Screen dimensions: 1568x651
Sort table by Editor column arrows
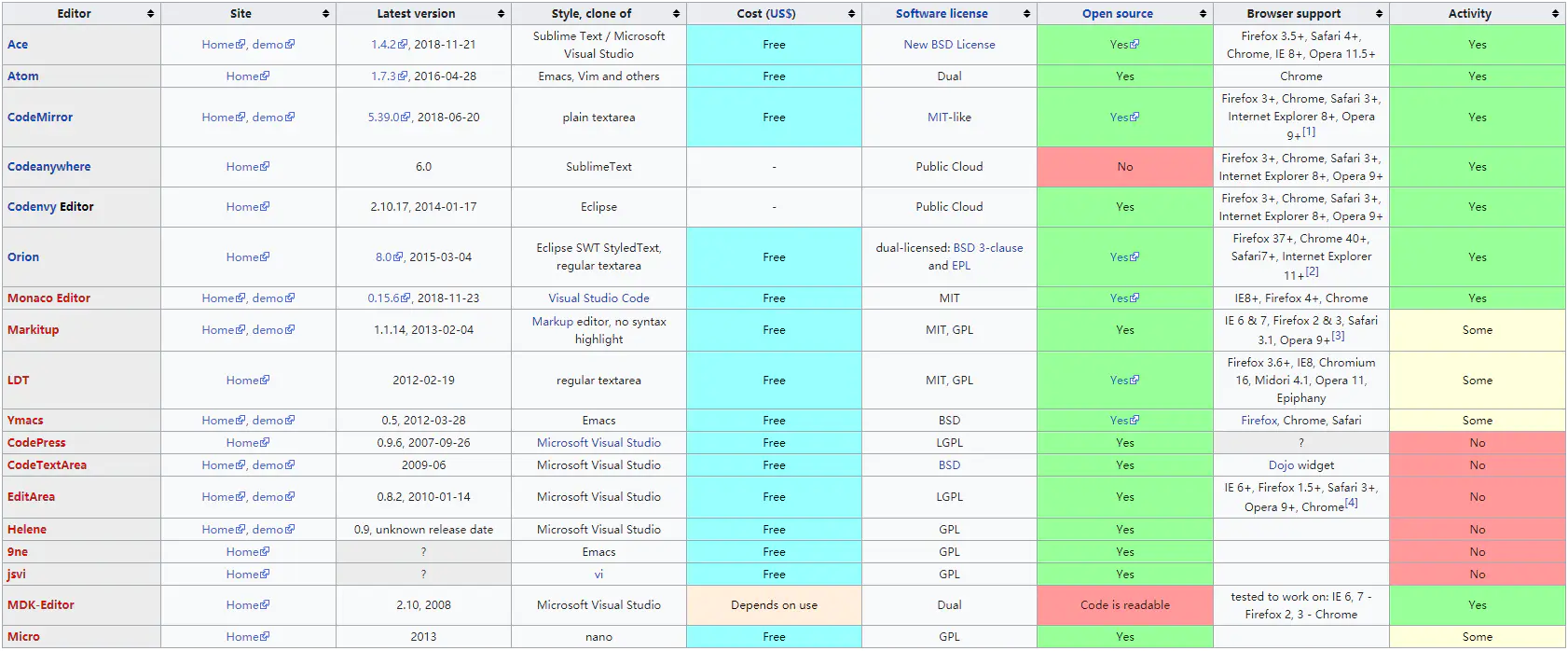[150, 14]
